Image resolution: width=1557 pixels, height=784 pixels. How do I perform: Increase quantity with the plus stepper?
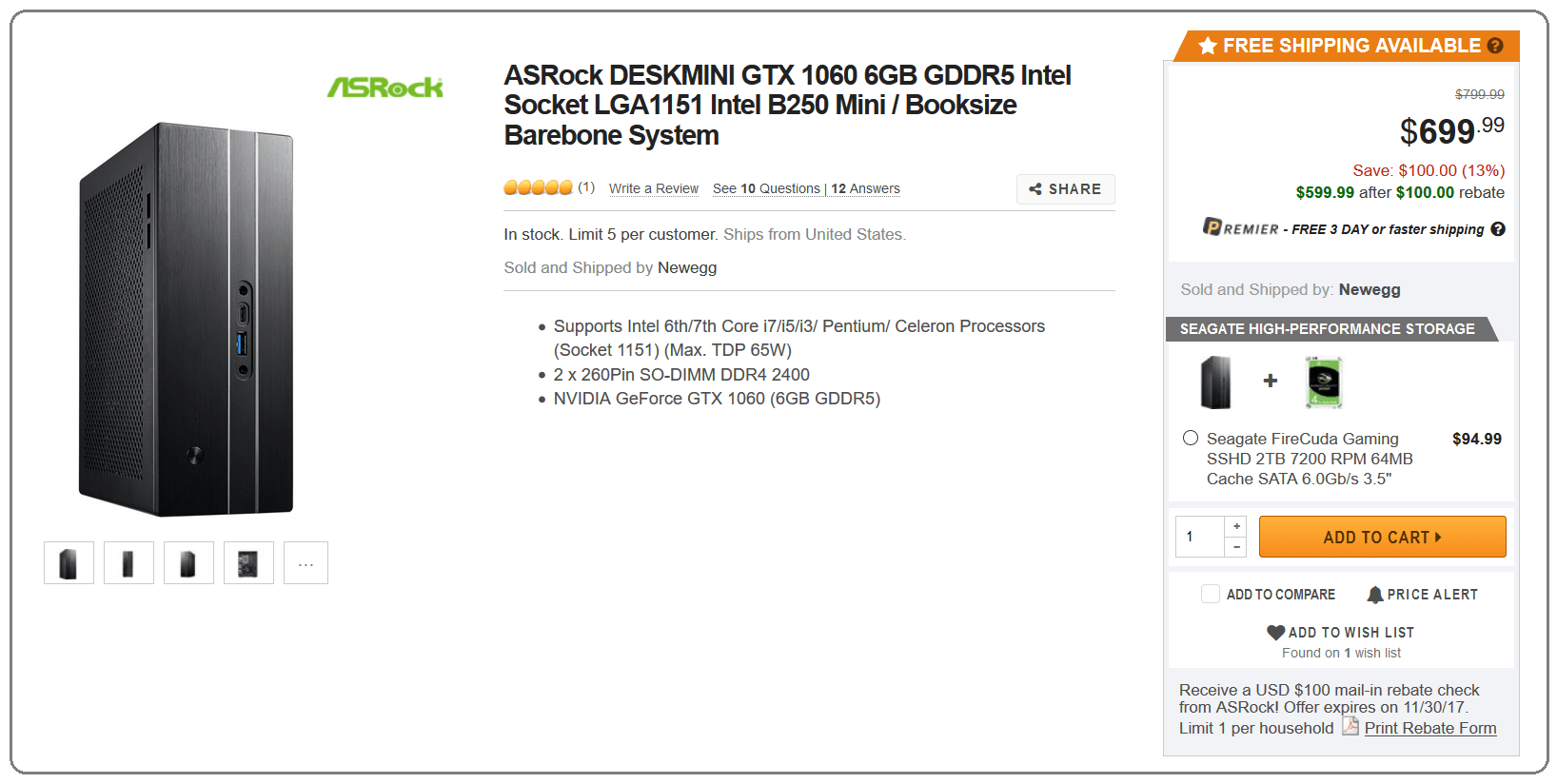pyautogui.click(x=1236, y=526)
